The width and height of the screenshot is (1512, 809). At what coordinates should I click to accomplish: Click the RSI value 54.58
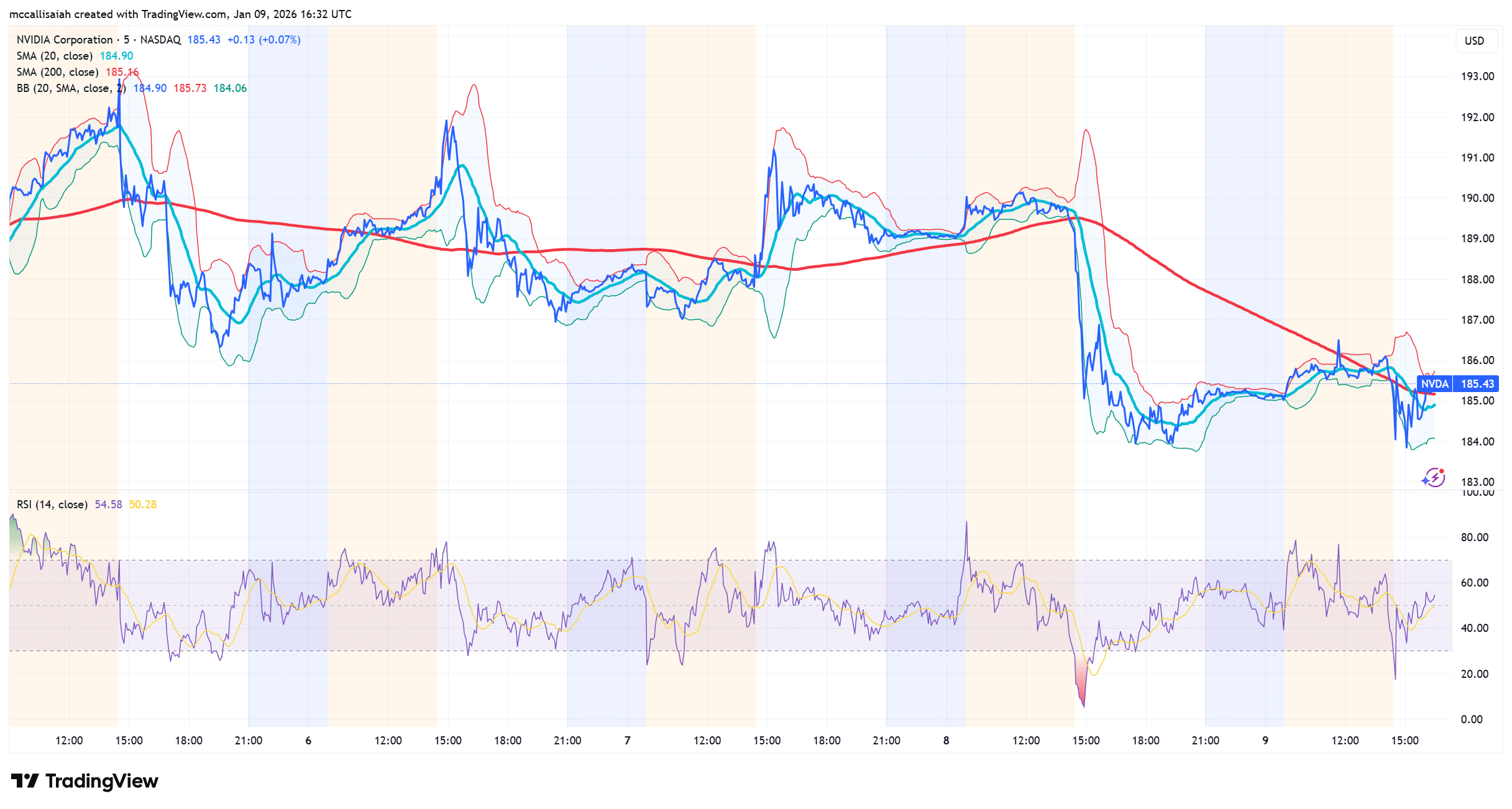pos(108,505)
